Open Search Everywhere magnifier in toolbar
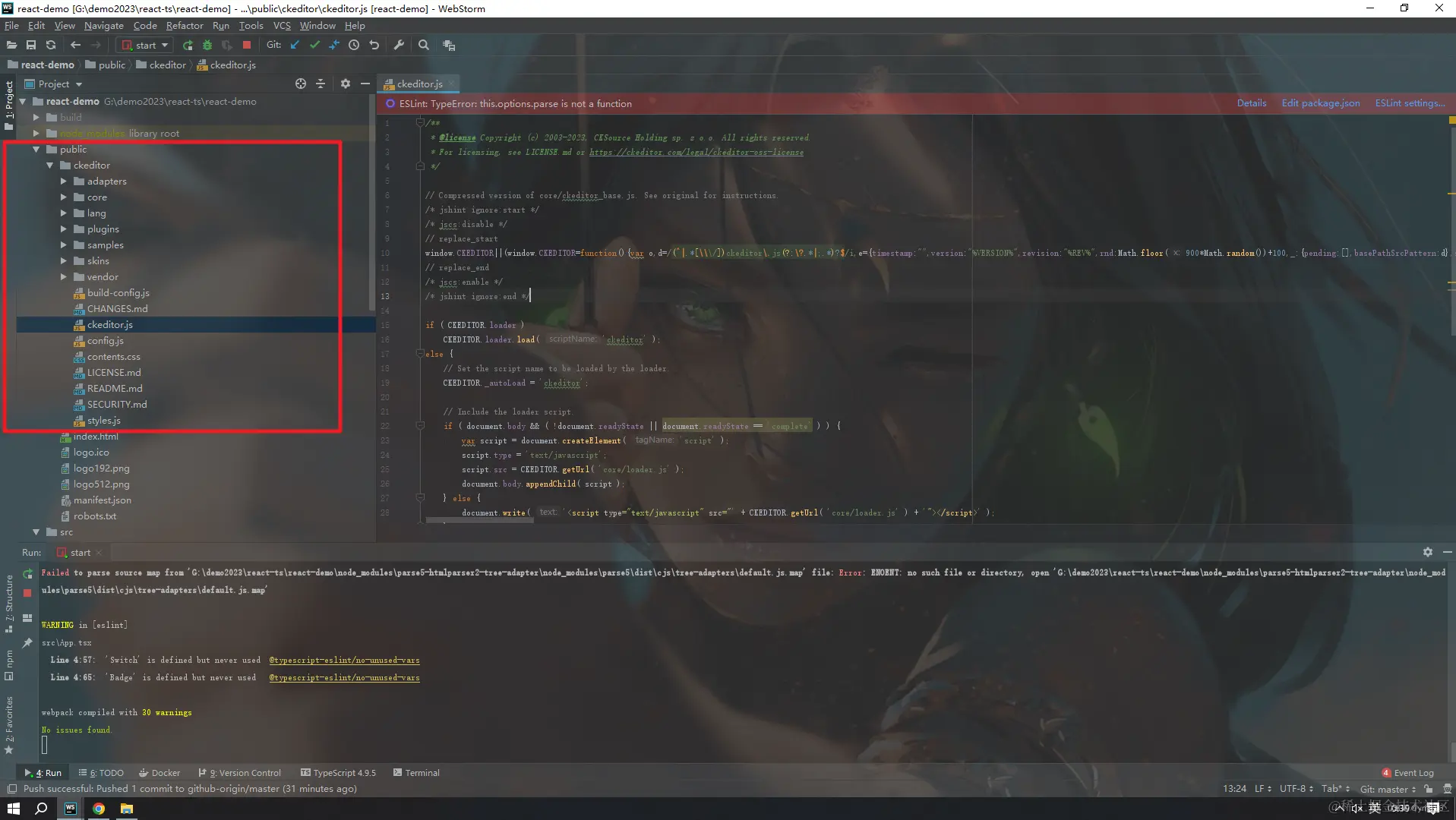This screenshot has height=820, width=1456. (x=424, y=46)
